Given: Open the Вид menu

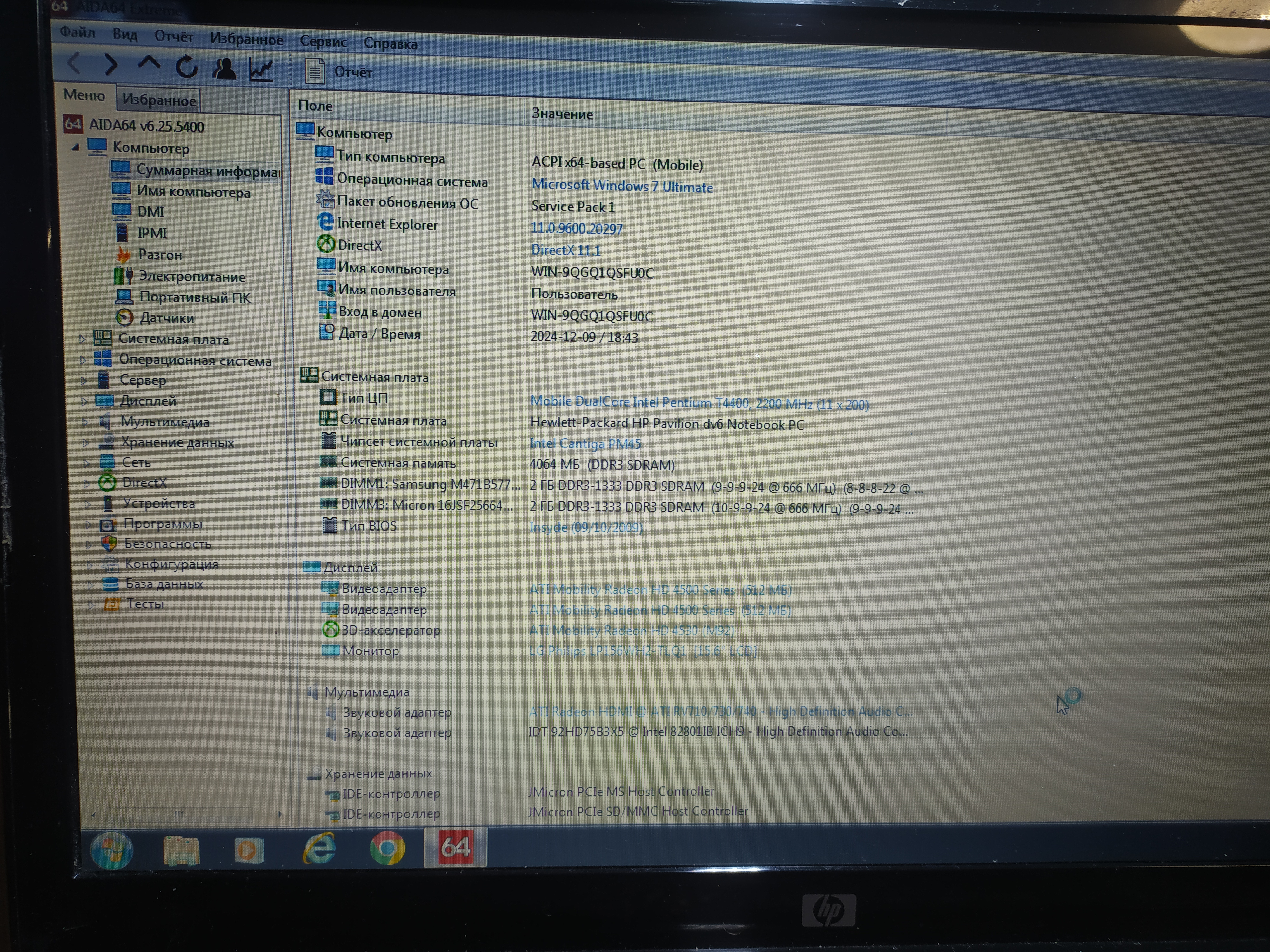Looking at the screenshot, I should tap(124, 34).
